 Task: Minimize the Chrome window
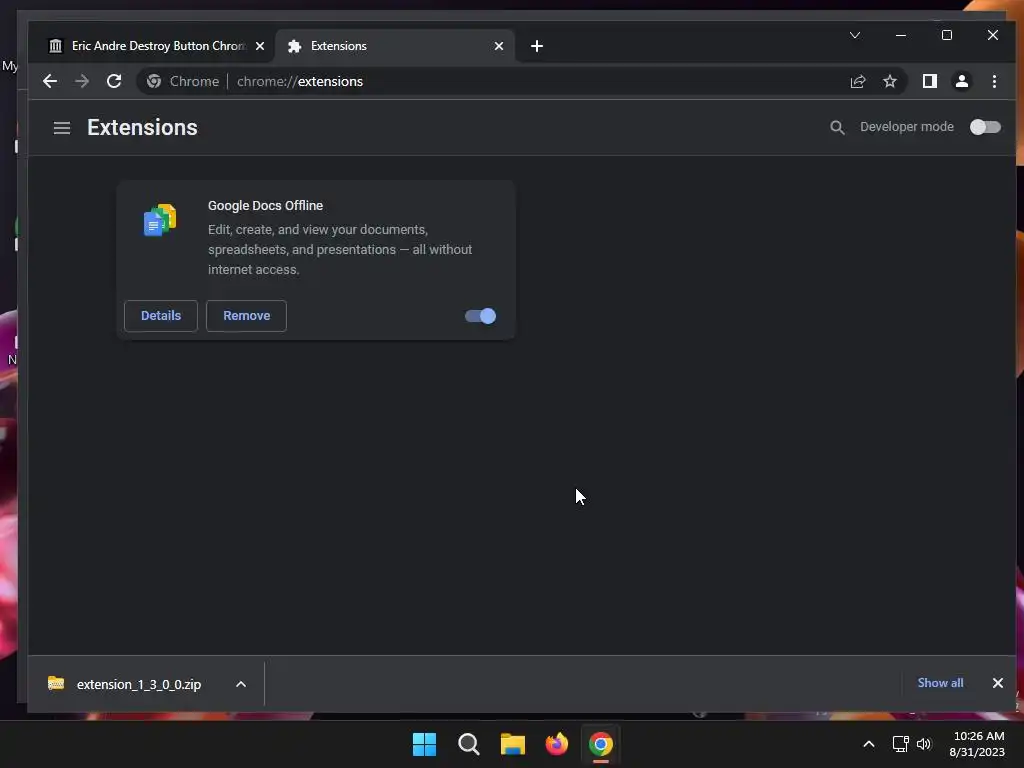(x=901, y=35)
